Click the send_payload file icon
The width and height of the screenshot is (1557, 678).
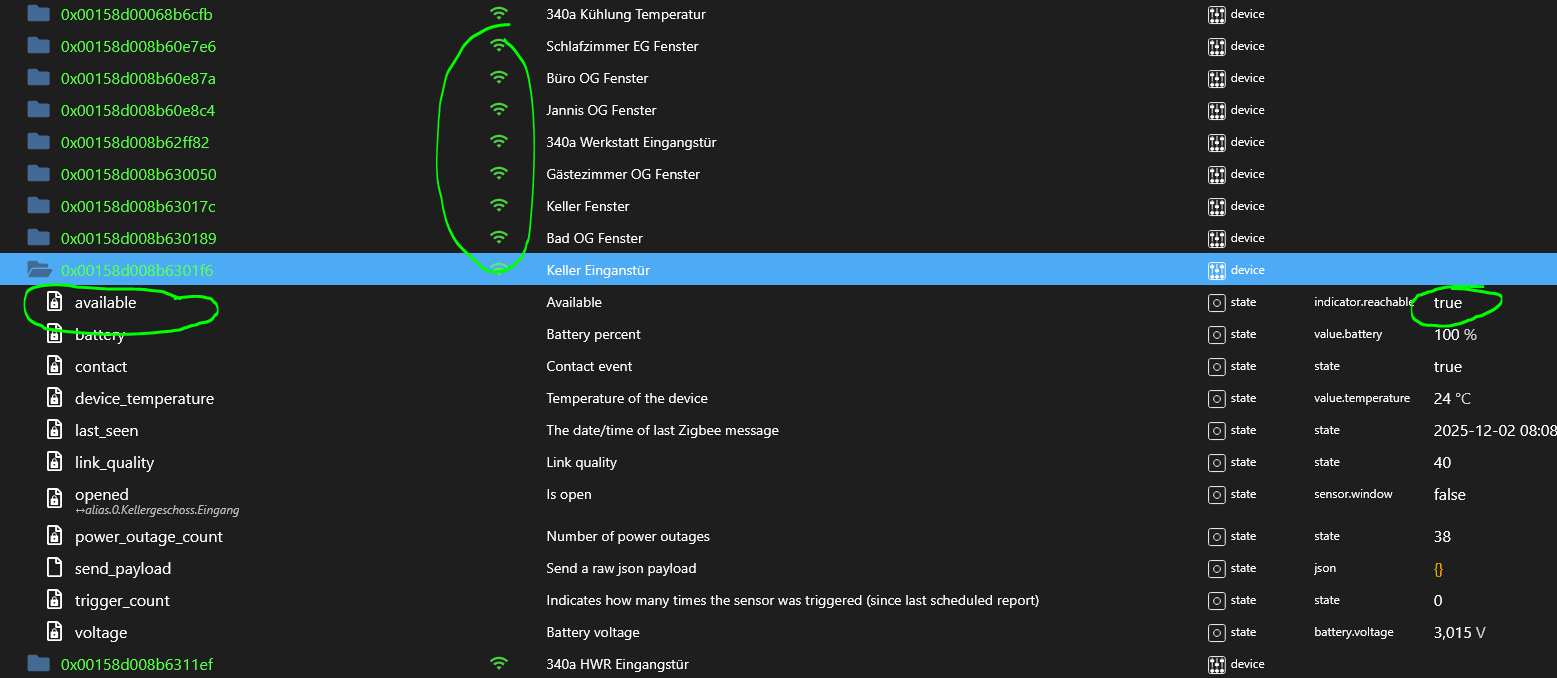coord(55,568)
